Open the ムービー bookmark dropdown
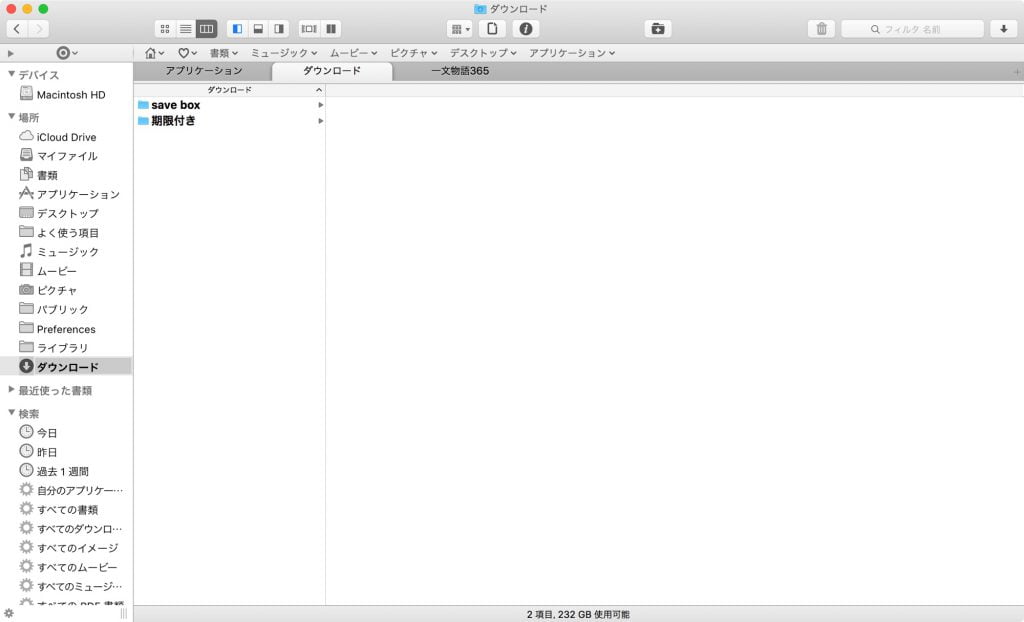Image resolution: width=1024 pixels, height=622 pixels. [x=353, y=53]
